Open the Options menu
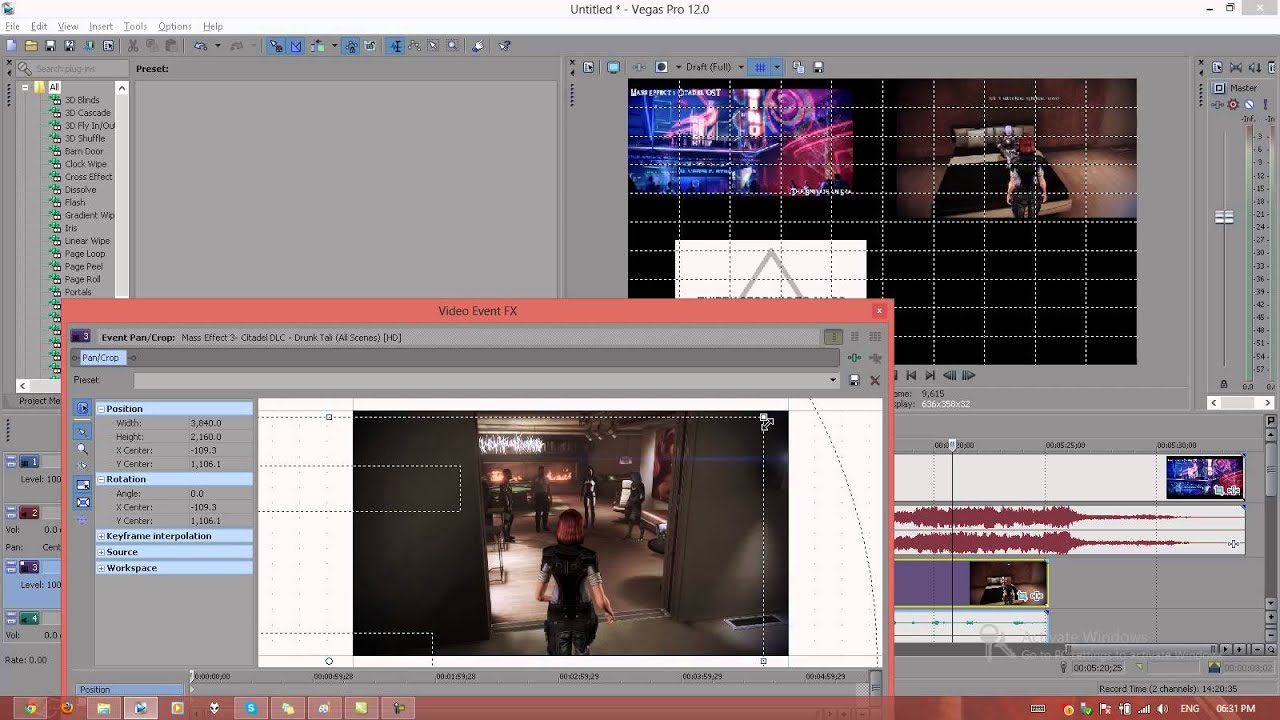Screen dimensions: 1280x720 (x=175, y=26)
